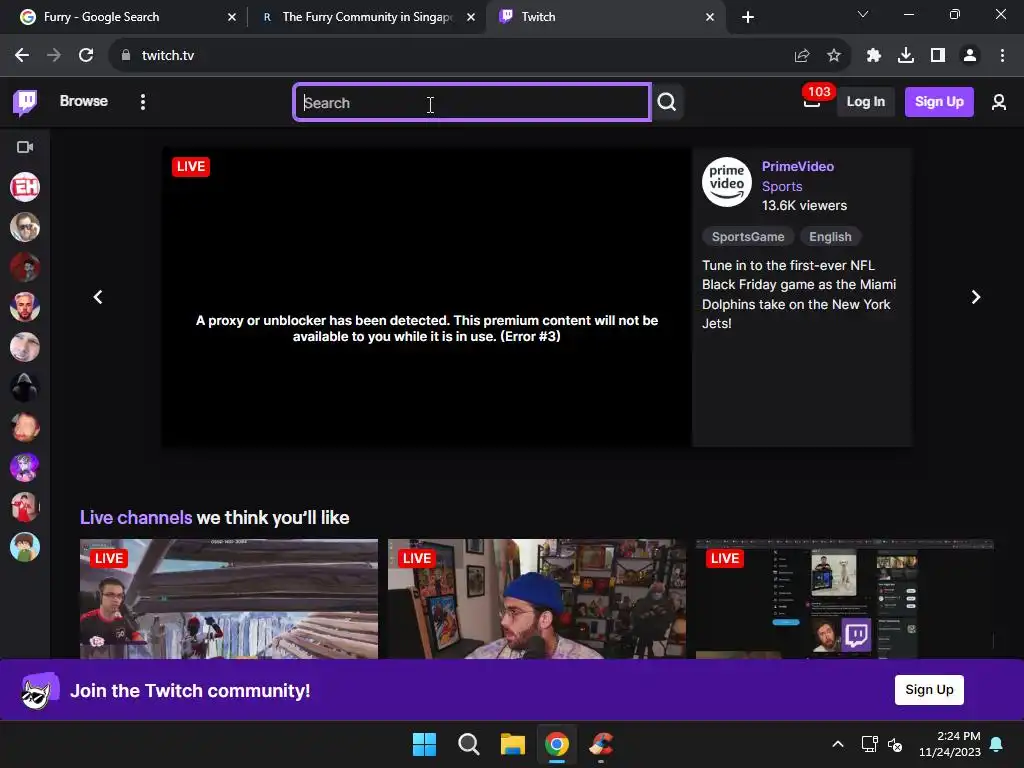Open the EH channel avatar in sidebar

click(25, 187)
